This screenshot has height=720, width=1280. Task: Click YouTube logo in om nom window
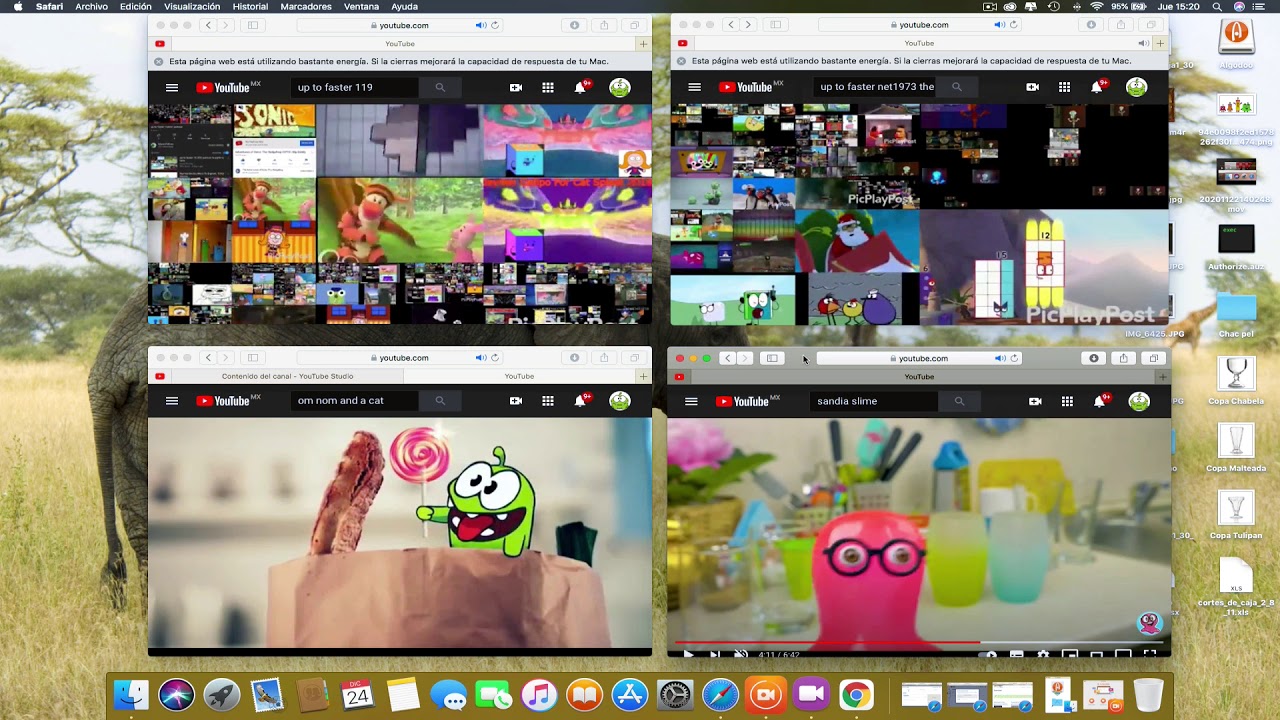(x=228, y=401)
